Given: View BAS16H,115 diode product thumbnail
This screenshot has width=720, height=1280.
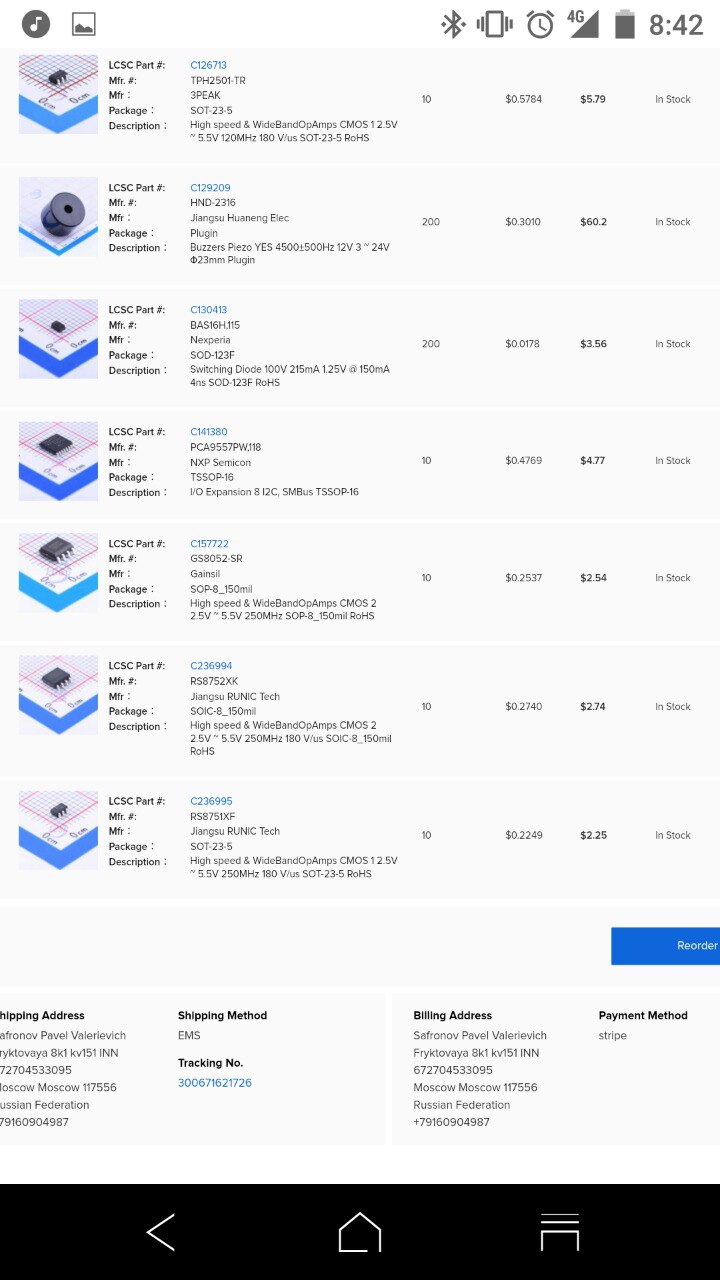Looking at the screenshot, I should tap(58, 339).
